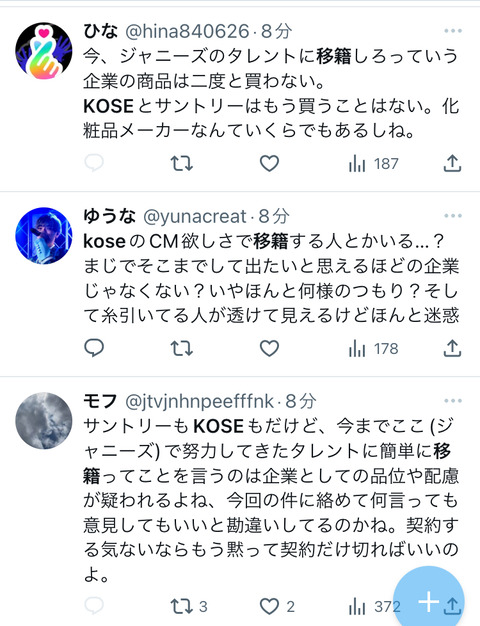Share ゆうな's tweet
Screen dimensions: 480x626
[452, 348]
